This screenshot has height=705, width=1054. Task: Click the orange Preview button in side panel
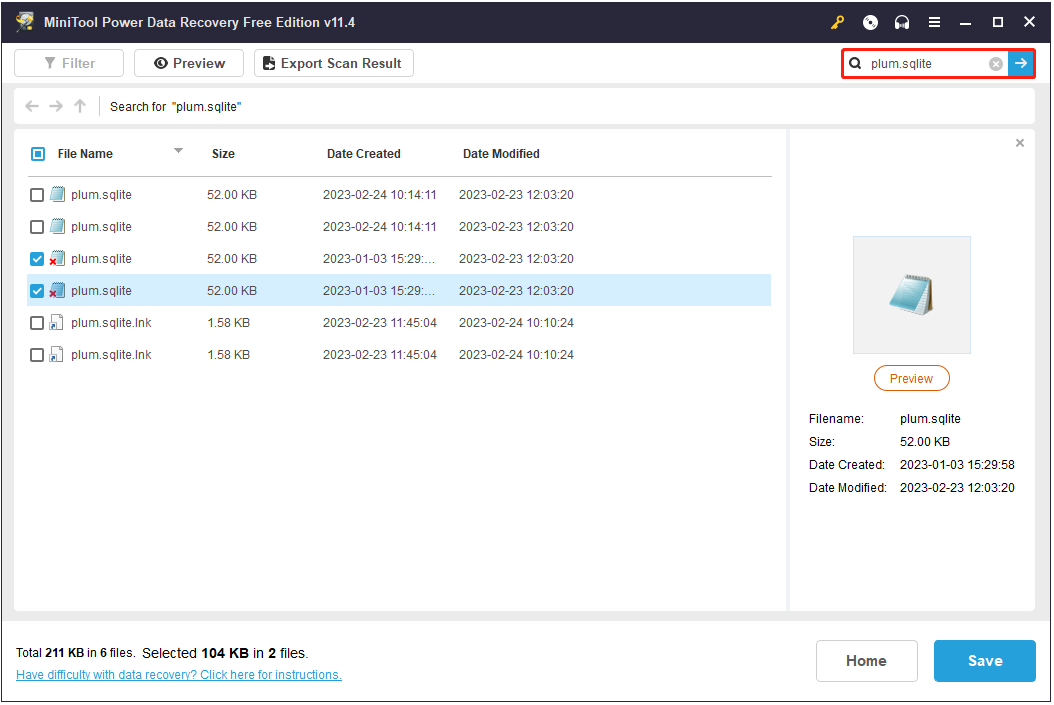pyautogui.click(x=911, y=378)
